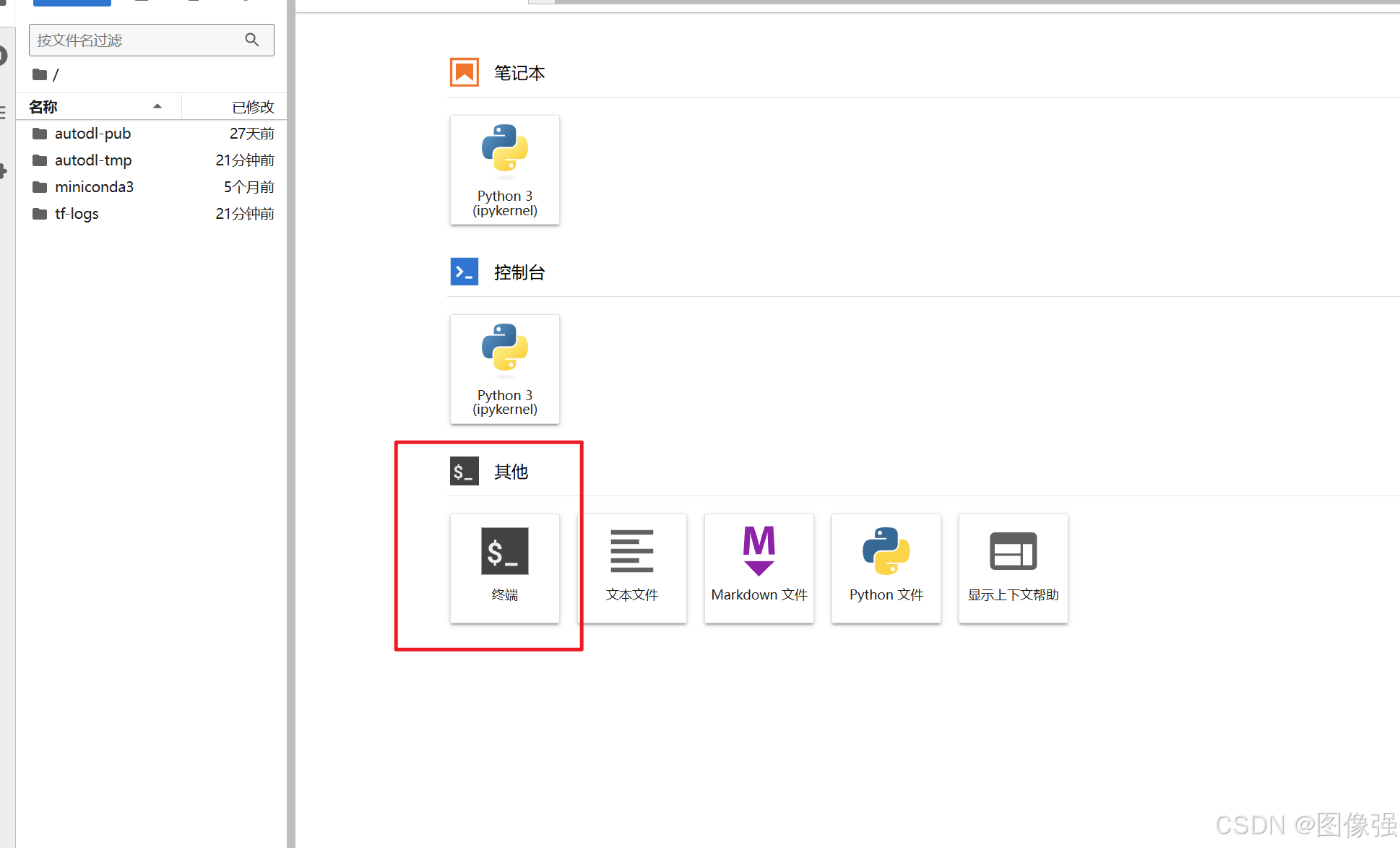The width and height of the screenshot is (1400, 848).
Task: Click the search magnifier icon in file filter
Action: (252, 40)
